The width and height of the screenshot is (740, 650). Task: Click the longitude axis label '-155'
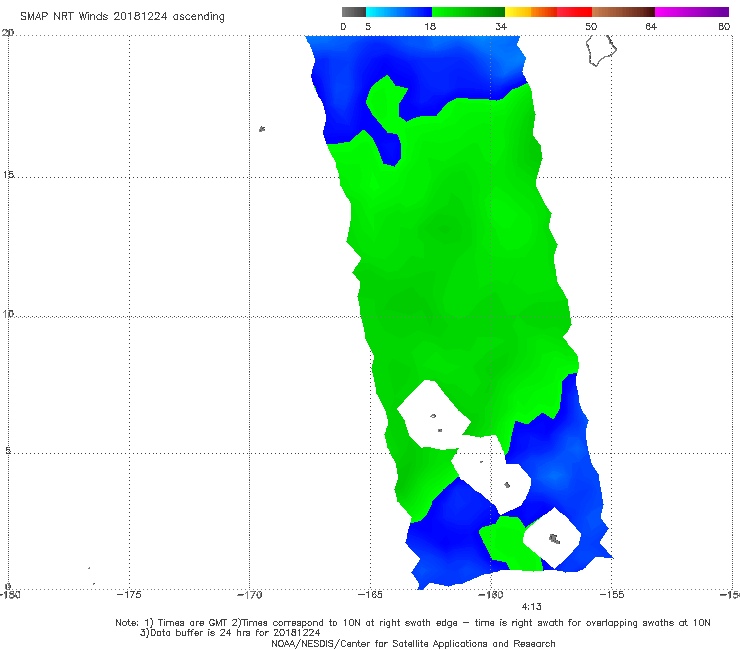[x=611, y=595]
